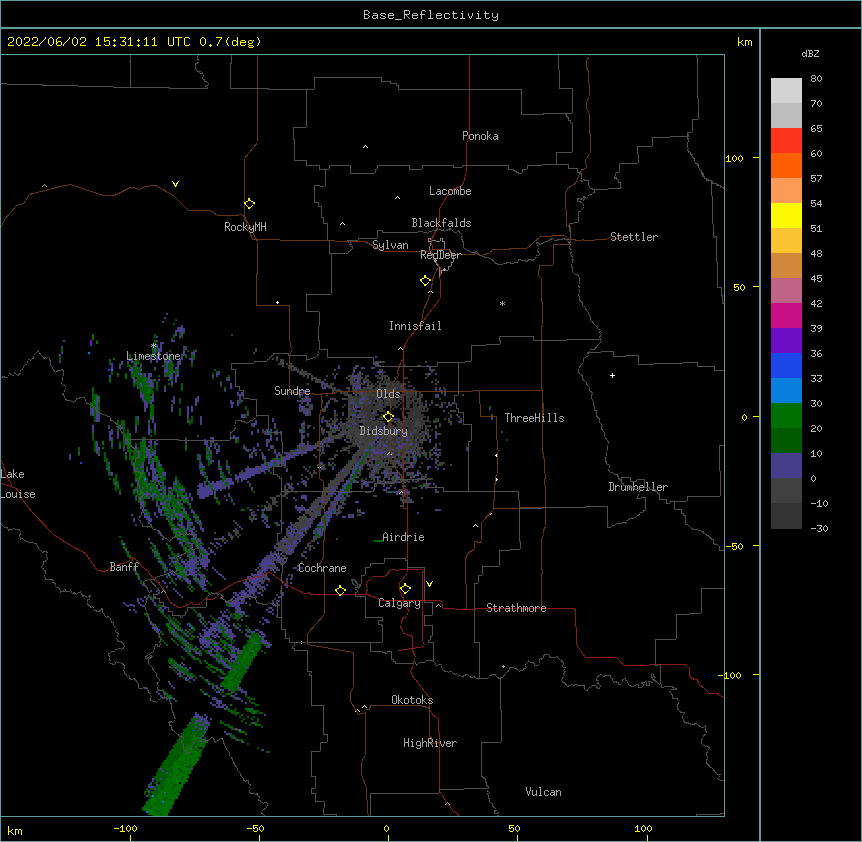This screenshot has height=842, width=862.
Task: Click the light gray 70-80 dBZ swatch
Action: (786, 91)
